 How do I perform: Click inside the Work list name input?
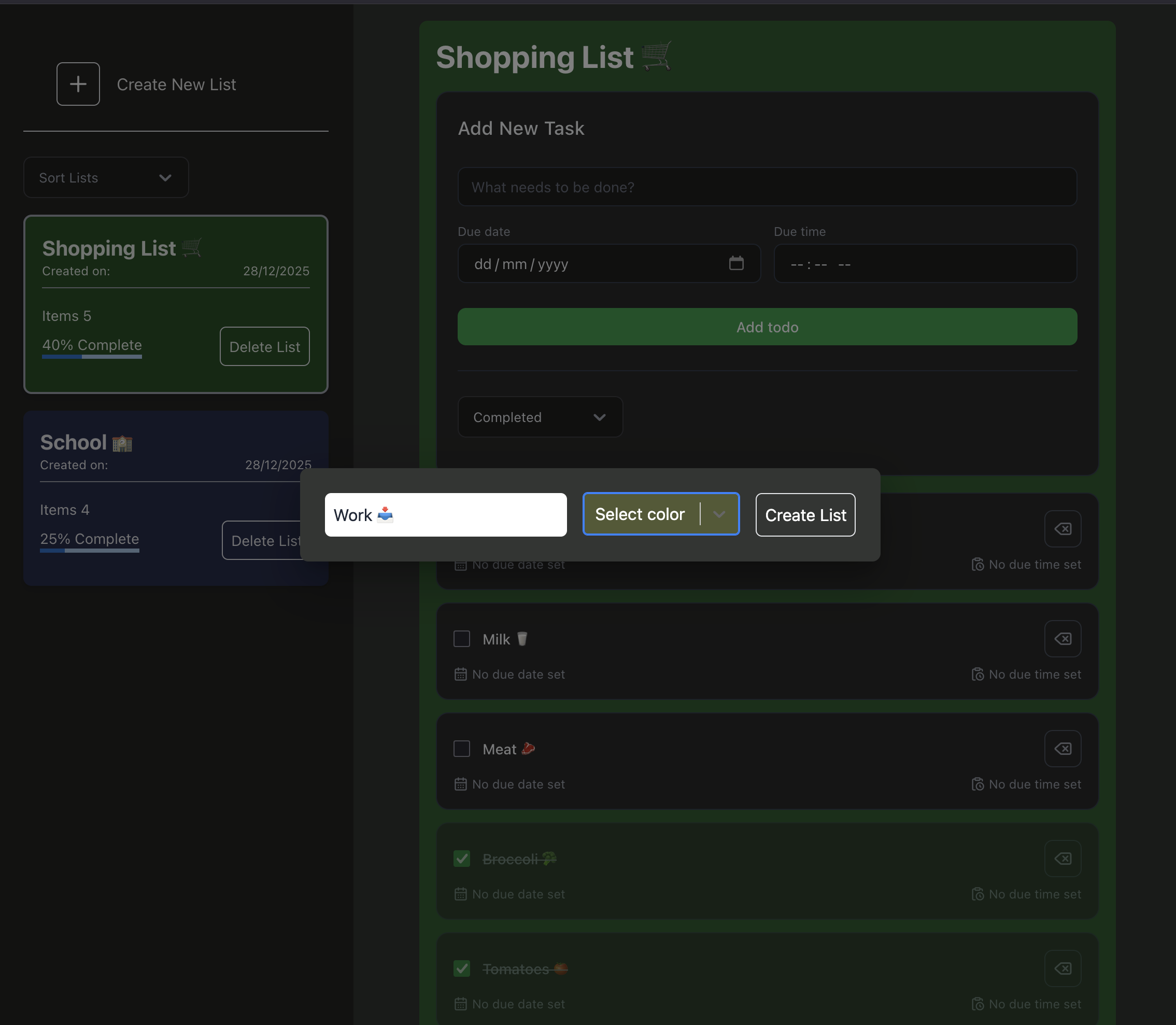(446, 515)
